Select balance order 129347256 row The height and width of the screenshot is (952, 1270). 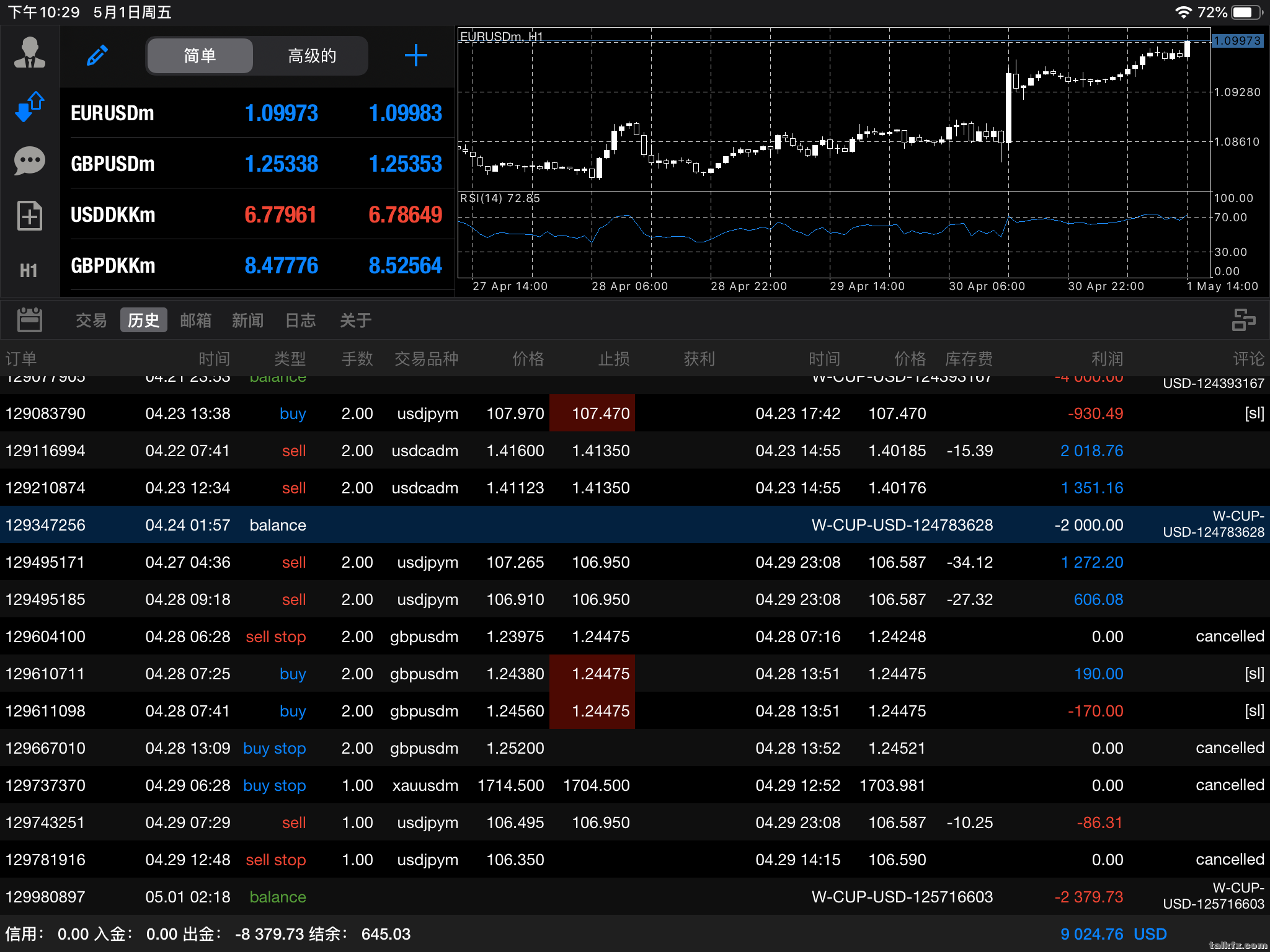coord(635,524)
